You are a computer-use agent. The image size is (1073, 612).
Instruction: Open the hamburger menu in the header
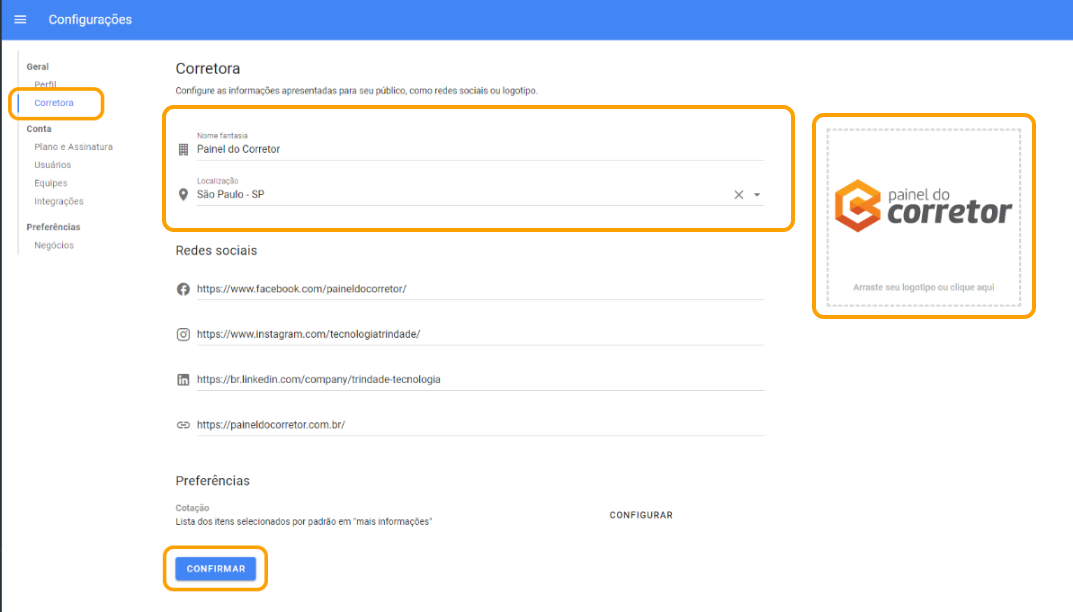[x=21, y=20]
